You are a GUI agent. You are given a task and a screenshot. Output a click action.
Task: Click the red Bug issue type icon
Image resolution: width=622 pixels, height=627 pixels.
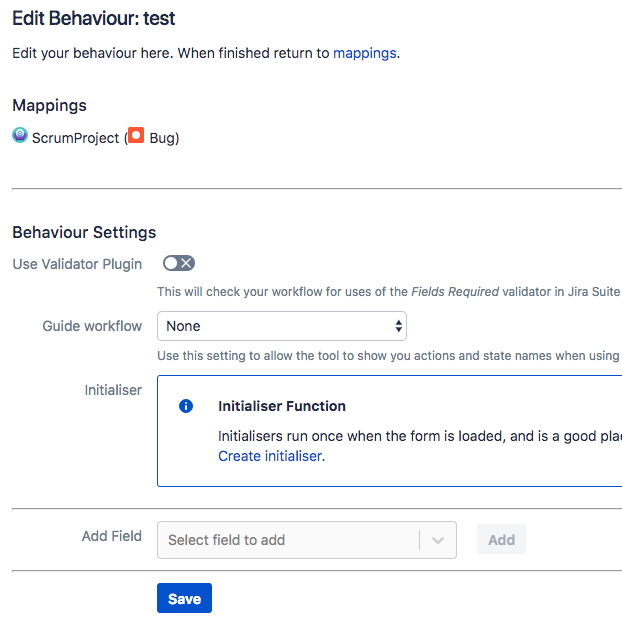(136, 135)
